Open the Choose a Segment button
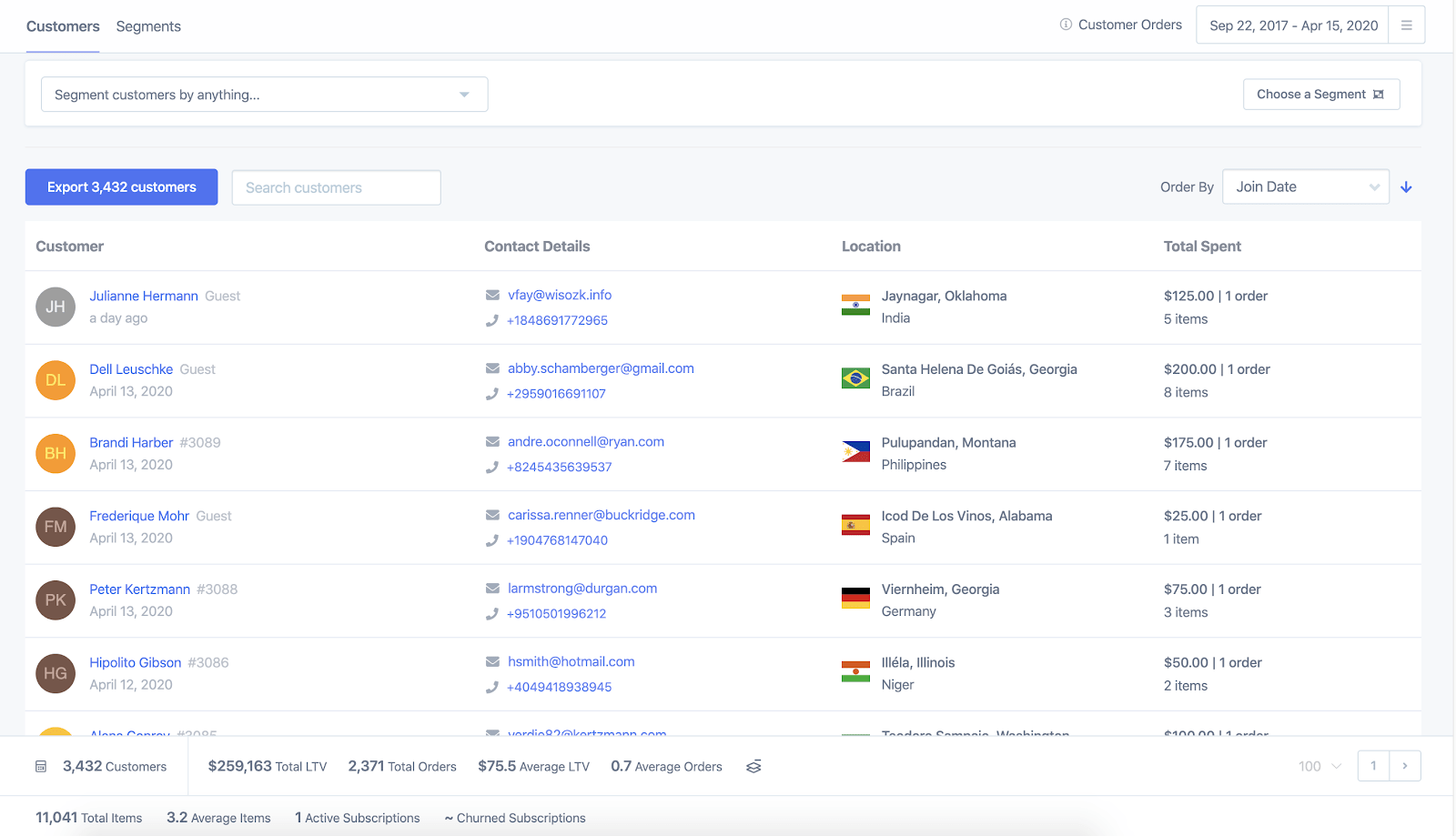Viewport: 1456px width, 836px height. coord(1320,95)
